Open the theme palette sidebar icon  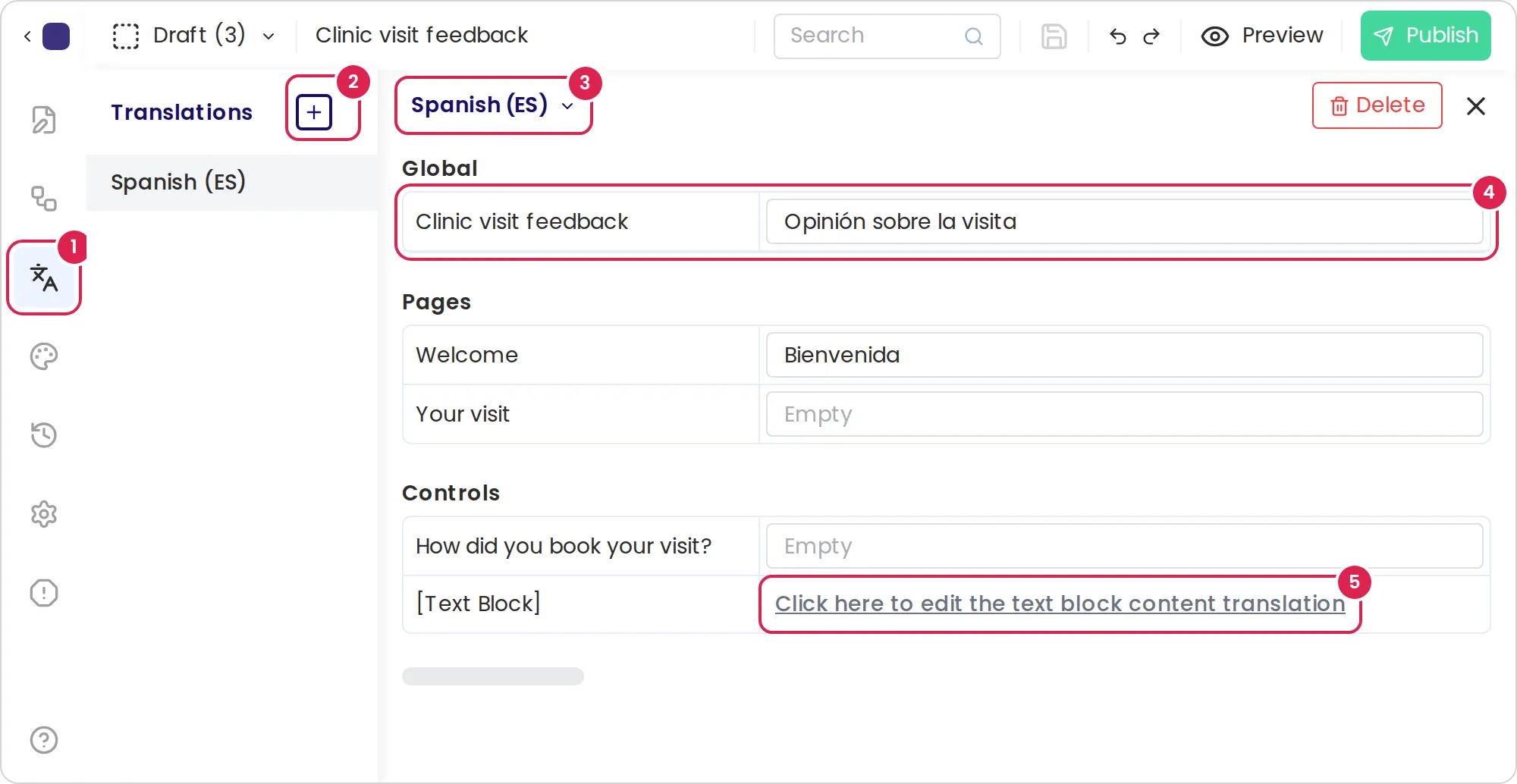tap(44, 356)
